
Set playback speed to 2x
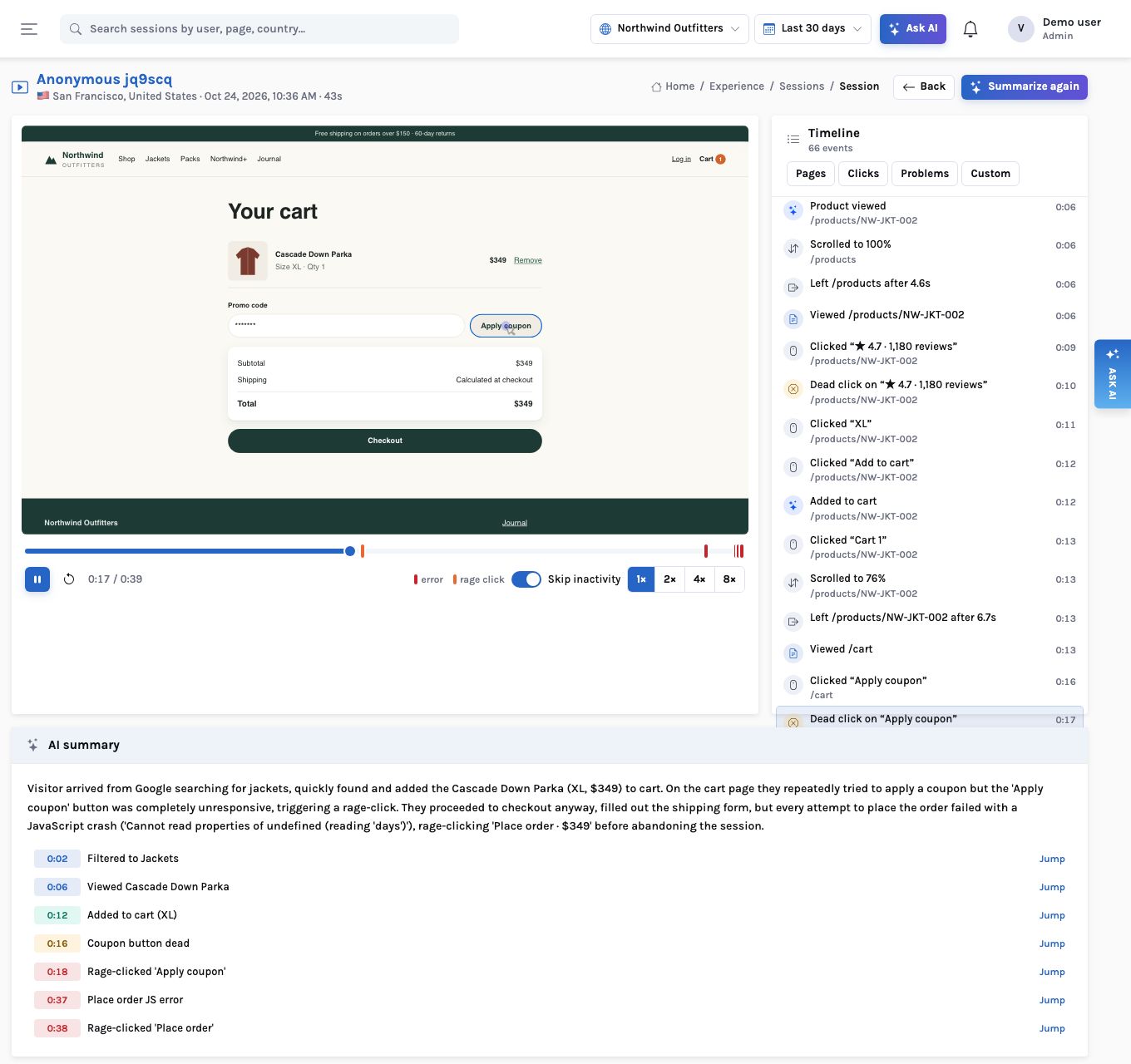[669, 579]
